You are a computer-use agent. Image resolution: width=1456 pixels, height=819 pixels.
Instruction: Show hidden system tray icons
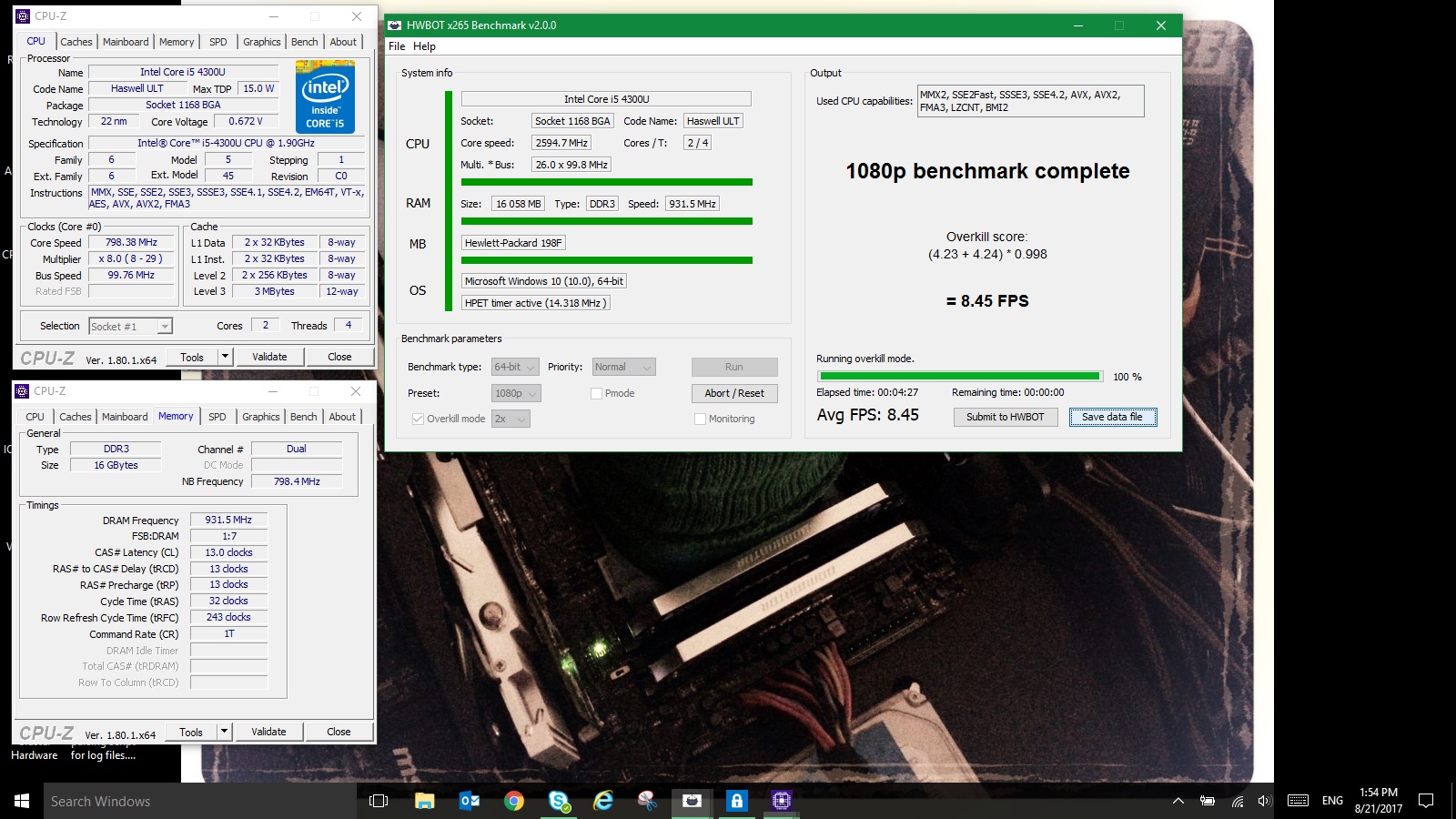click(x=1178, y=801)
